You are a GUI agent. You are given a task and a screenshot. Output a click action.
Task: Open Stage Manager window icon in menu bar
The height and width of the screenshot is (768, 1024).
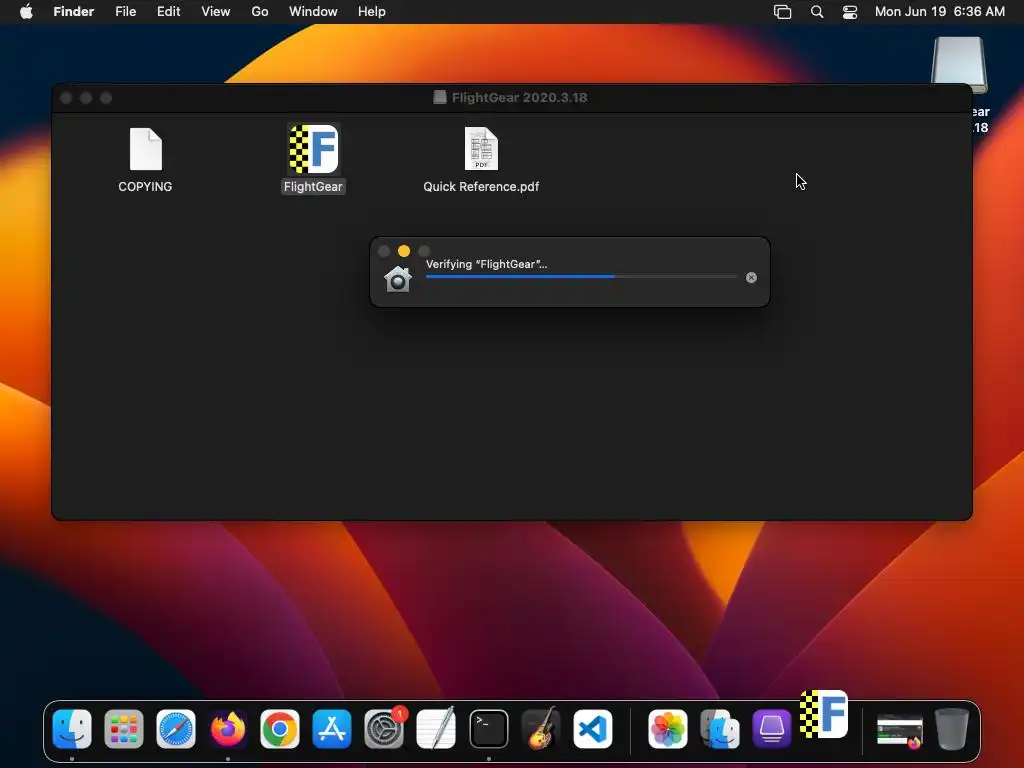(782, 12)
